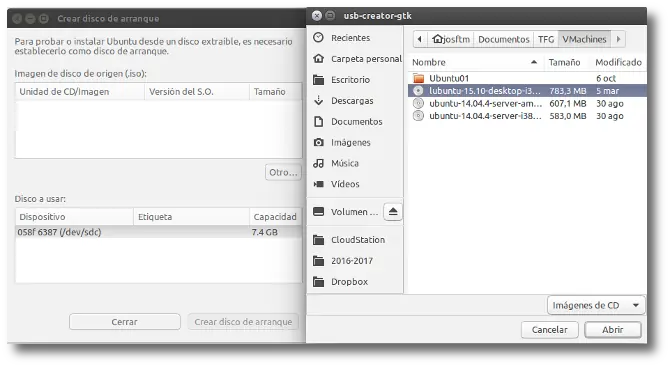Click Otro... button in Crear disco window

tap(283, 173)
